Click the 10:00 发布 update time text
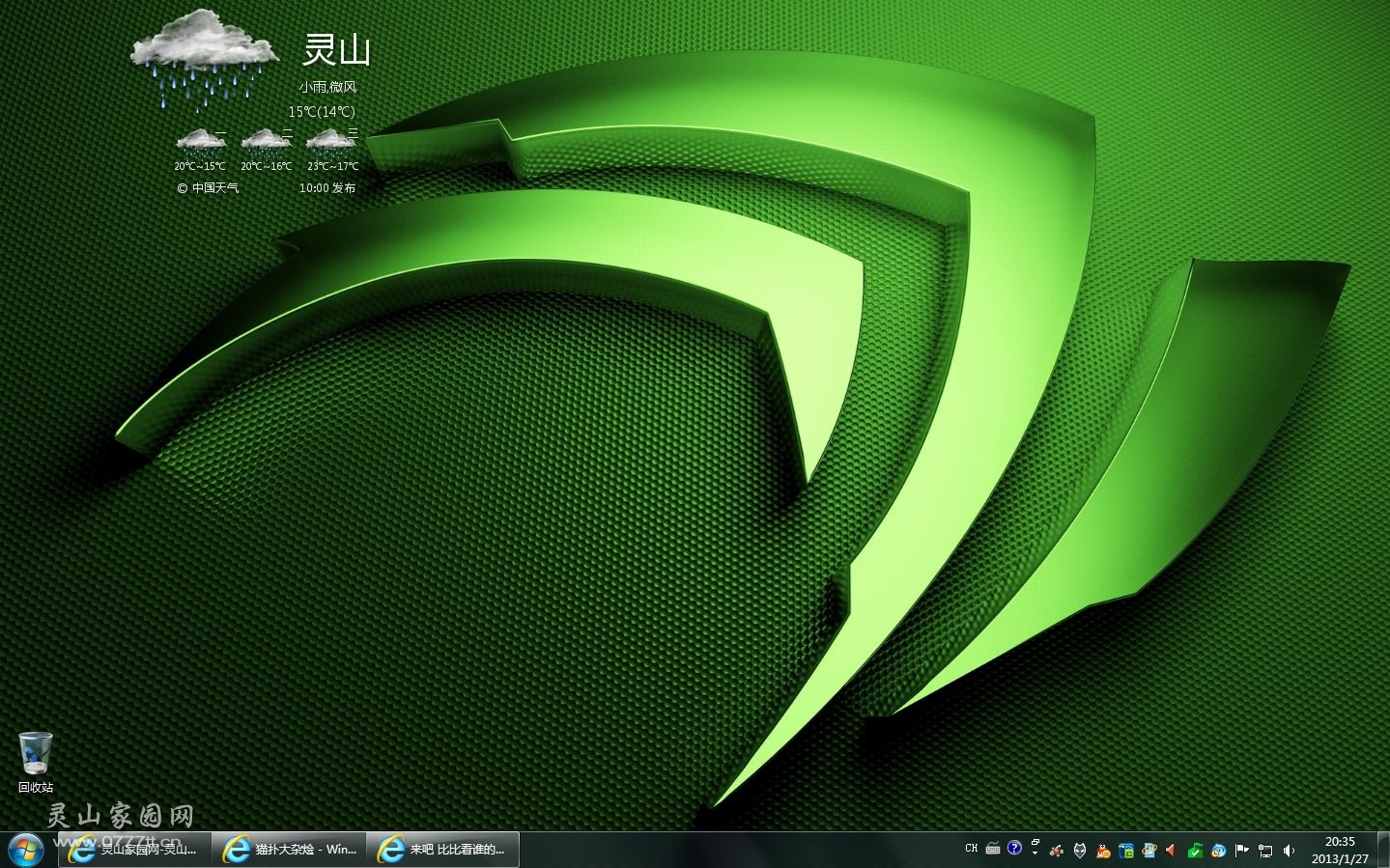The width and height of the screenshot is (1390, 868). (327, 188)
